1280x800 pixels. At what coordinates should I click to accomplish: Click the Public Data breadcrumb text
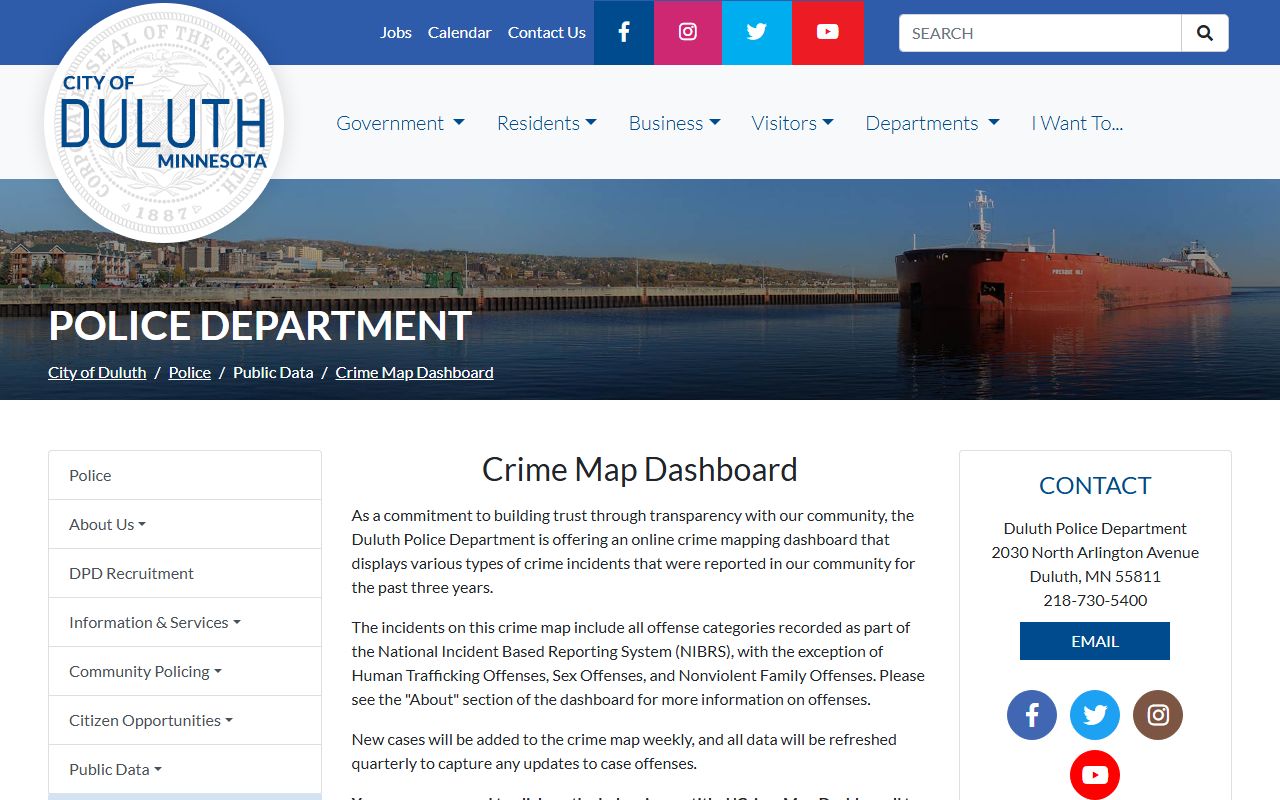pyautogui.click(x=273, y=372)
